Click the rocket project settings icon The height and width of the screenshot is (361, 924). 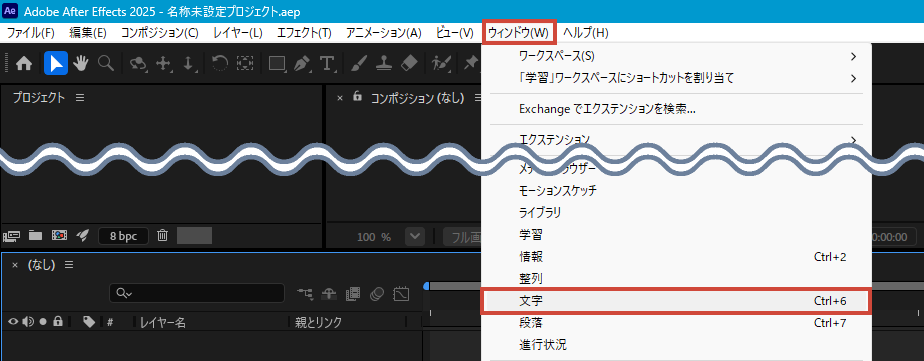click(x=82, y=236)
